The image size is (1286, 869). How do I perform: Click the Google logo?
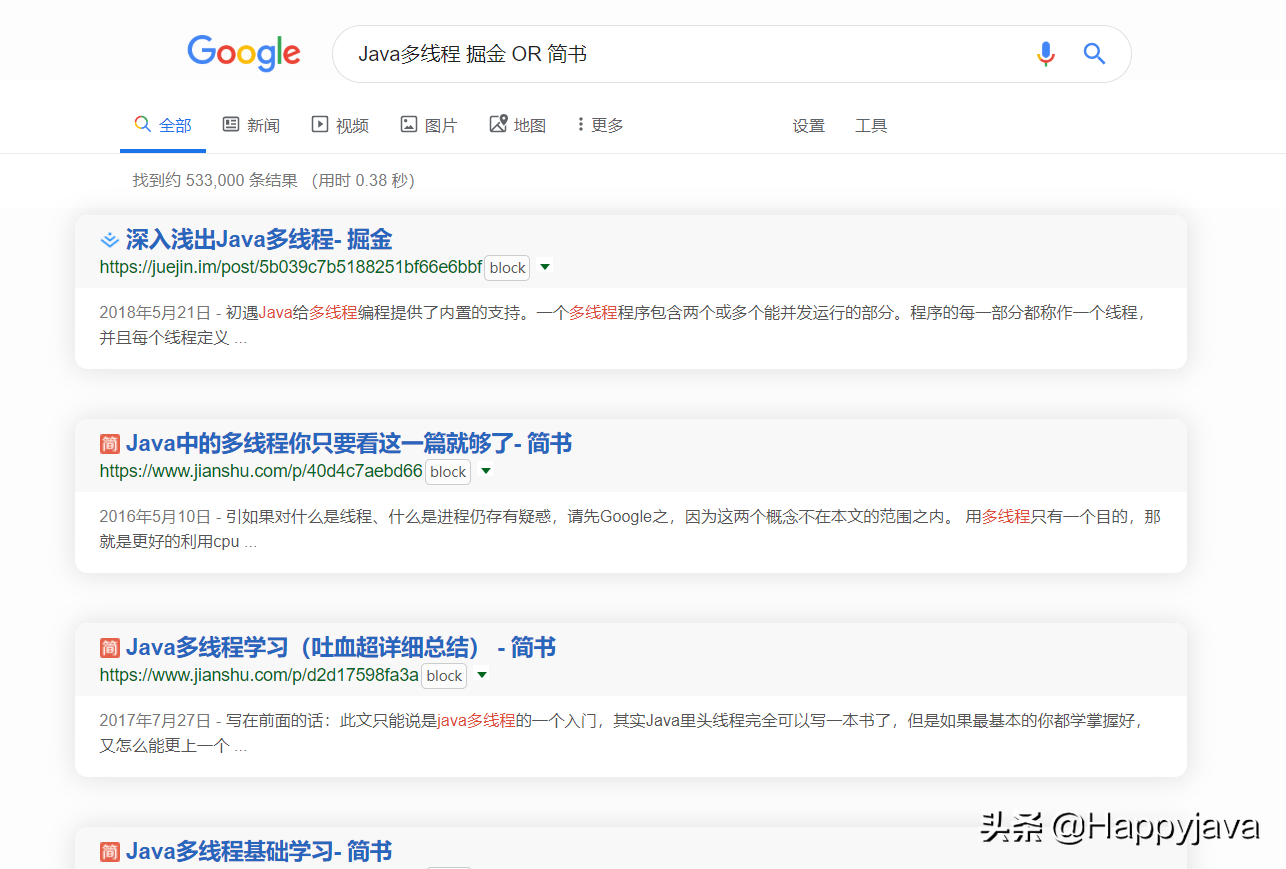244,53
